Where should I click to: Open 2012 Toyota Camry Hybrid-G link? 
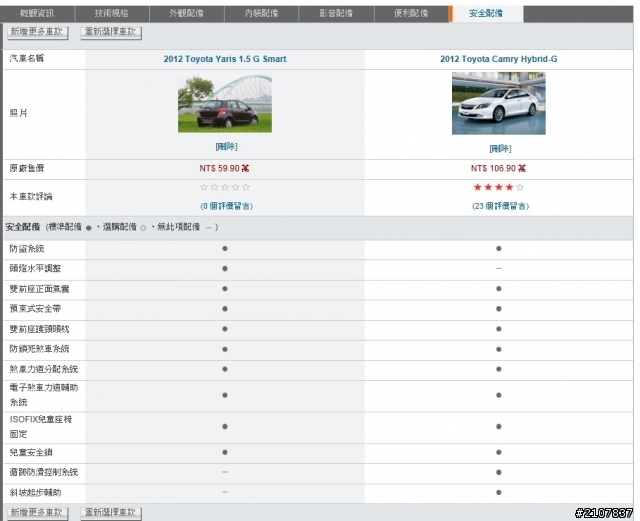tap(498, 59)
